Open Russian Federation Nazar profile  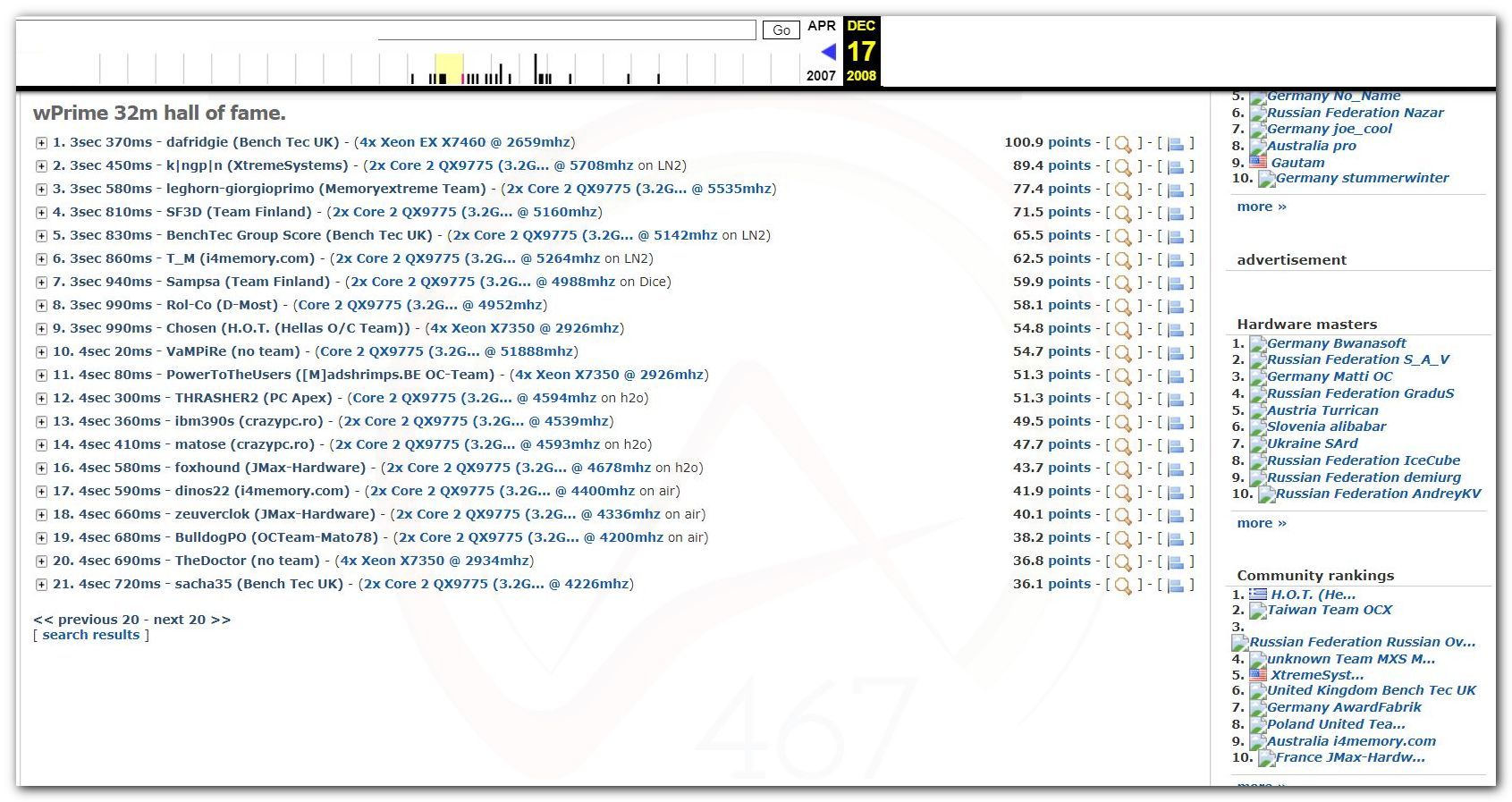pos(1355,113)
